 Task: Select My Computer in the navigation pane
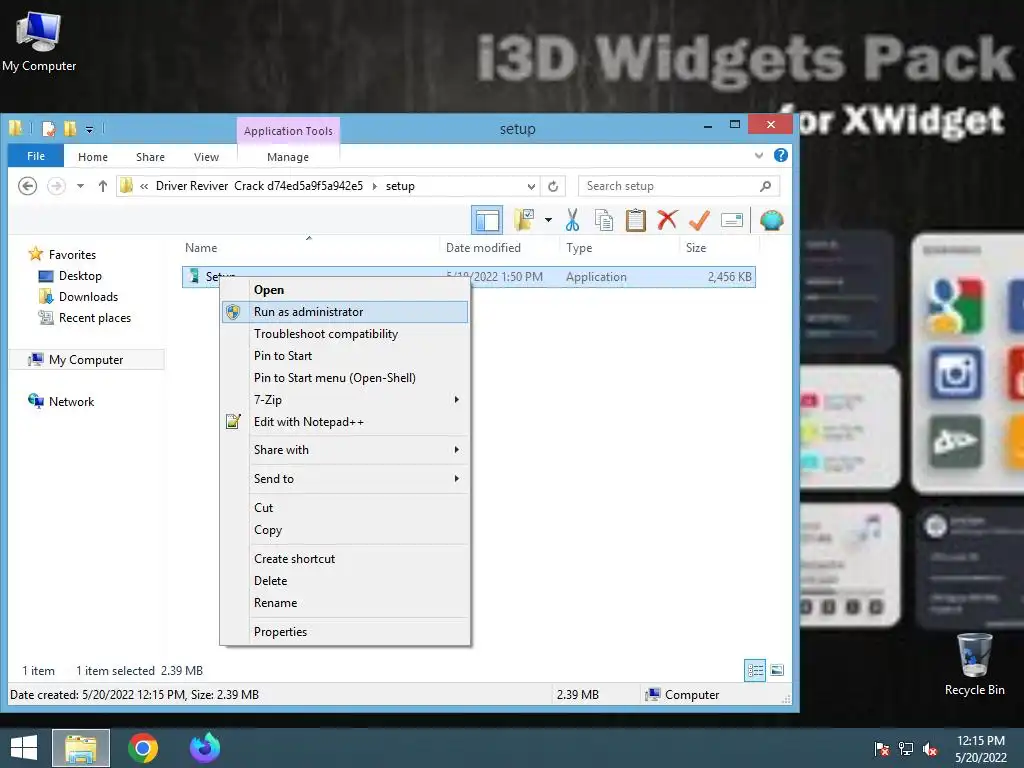(86, 360)
